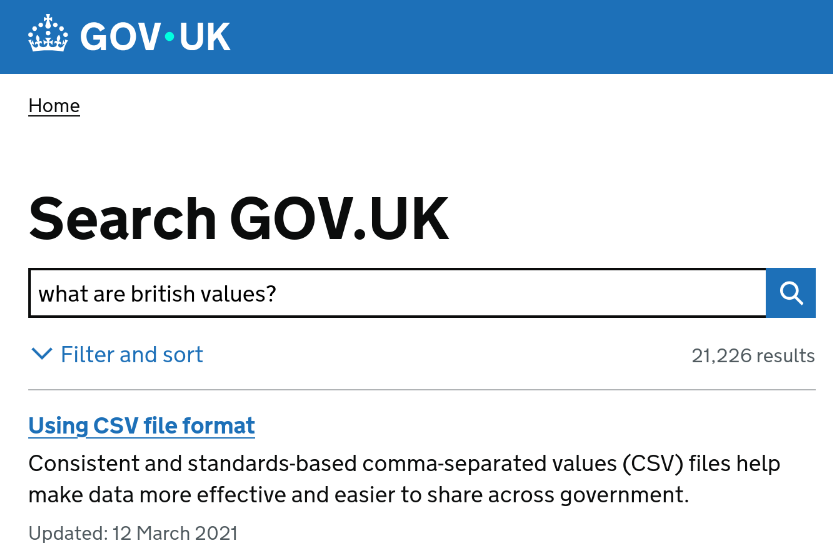Click the Updated: 12 March 2021 date
Image resolution: width=833 pixels, height=556 pixels.
(133, 533)
